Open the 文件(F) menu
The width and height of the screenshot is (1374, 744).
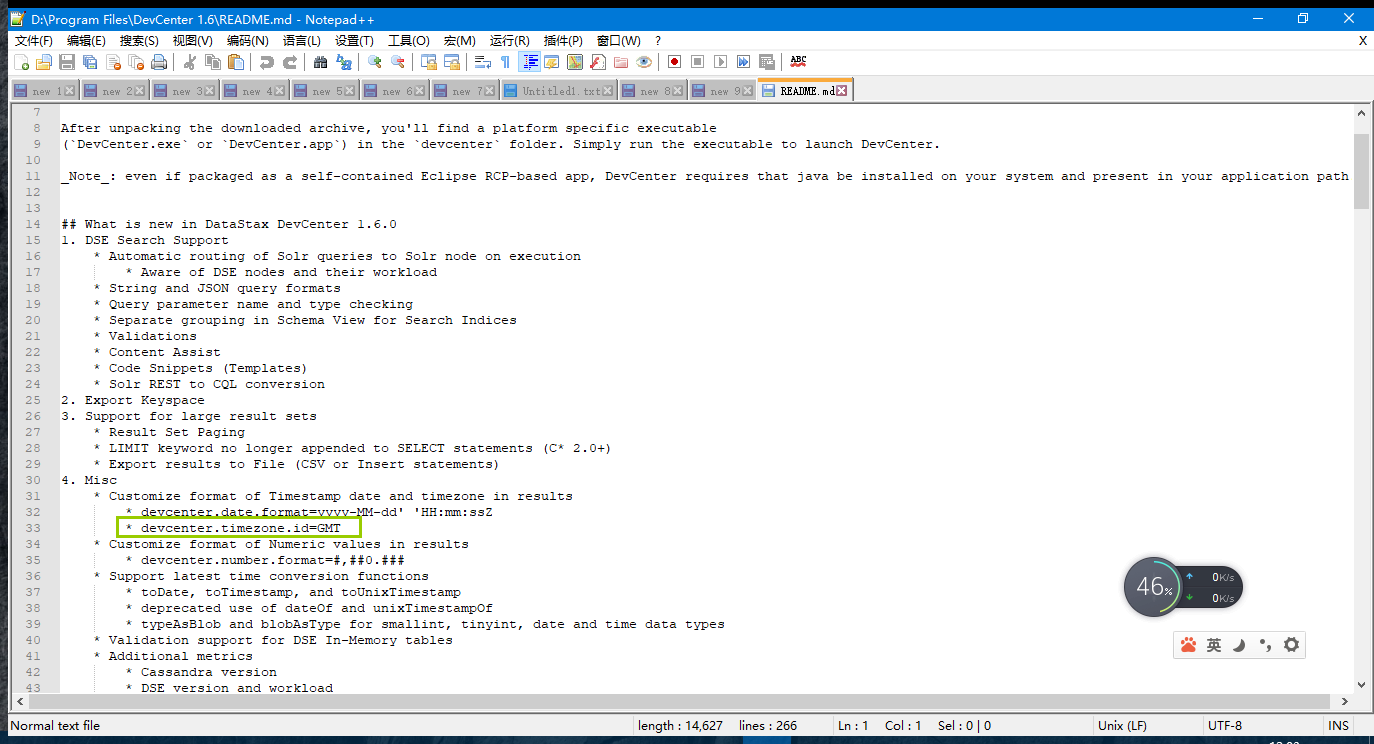[34, 40]
